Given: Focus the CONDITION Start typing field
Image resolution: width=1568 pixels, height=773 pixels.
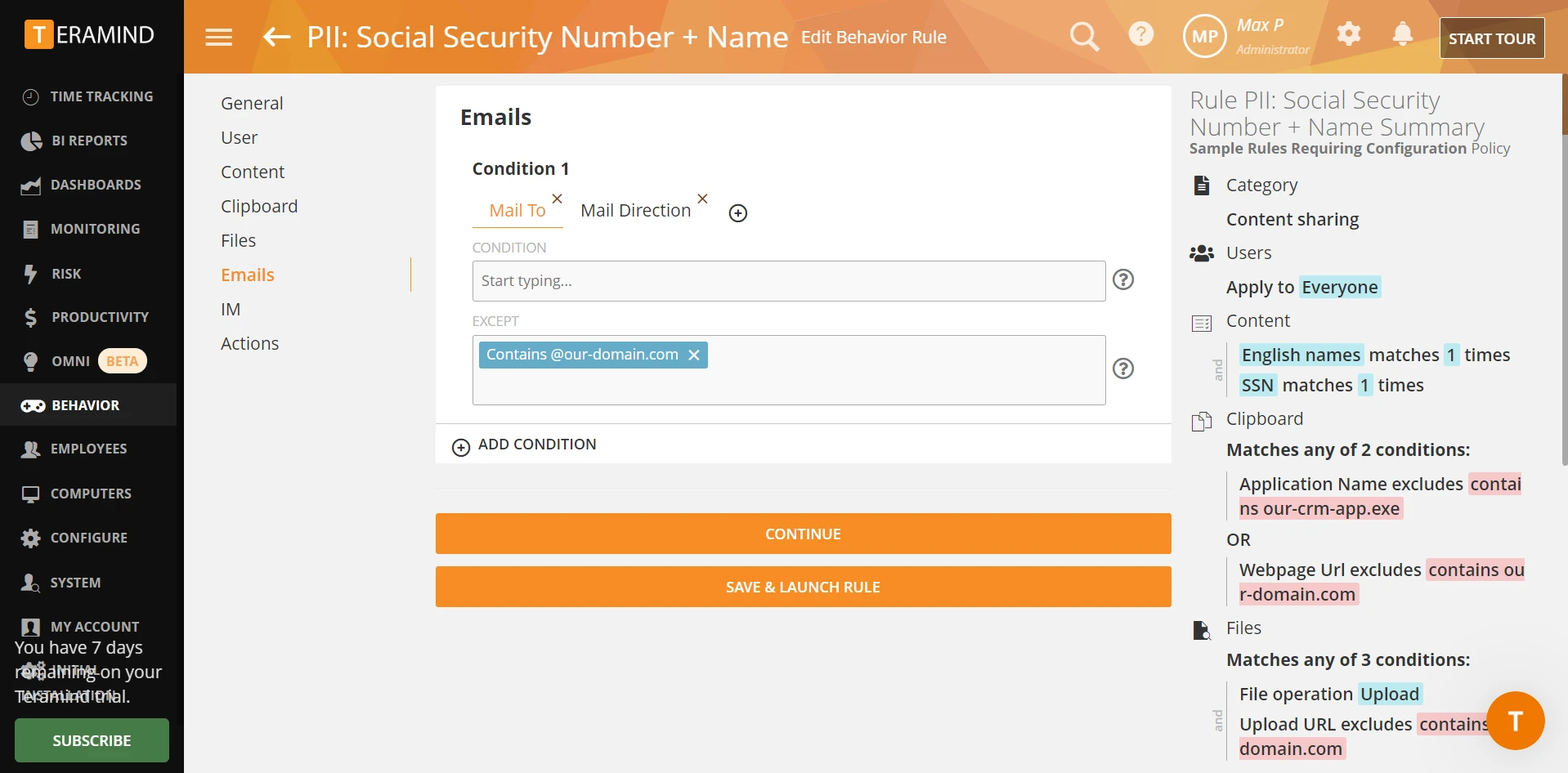Looking at the screenshot, I should [x=788, y=281].
